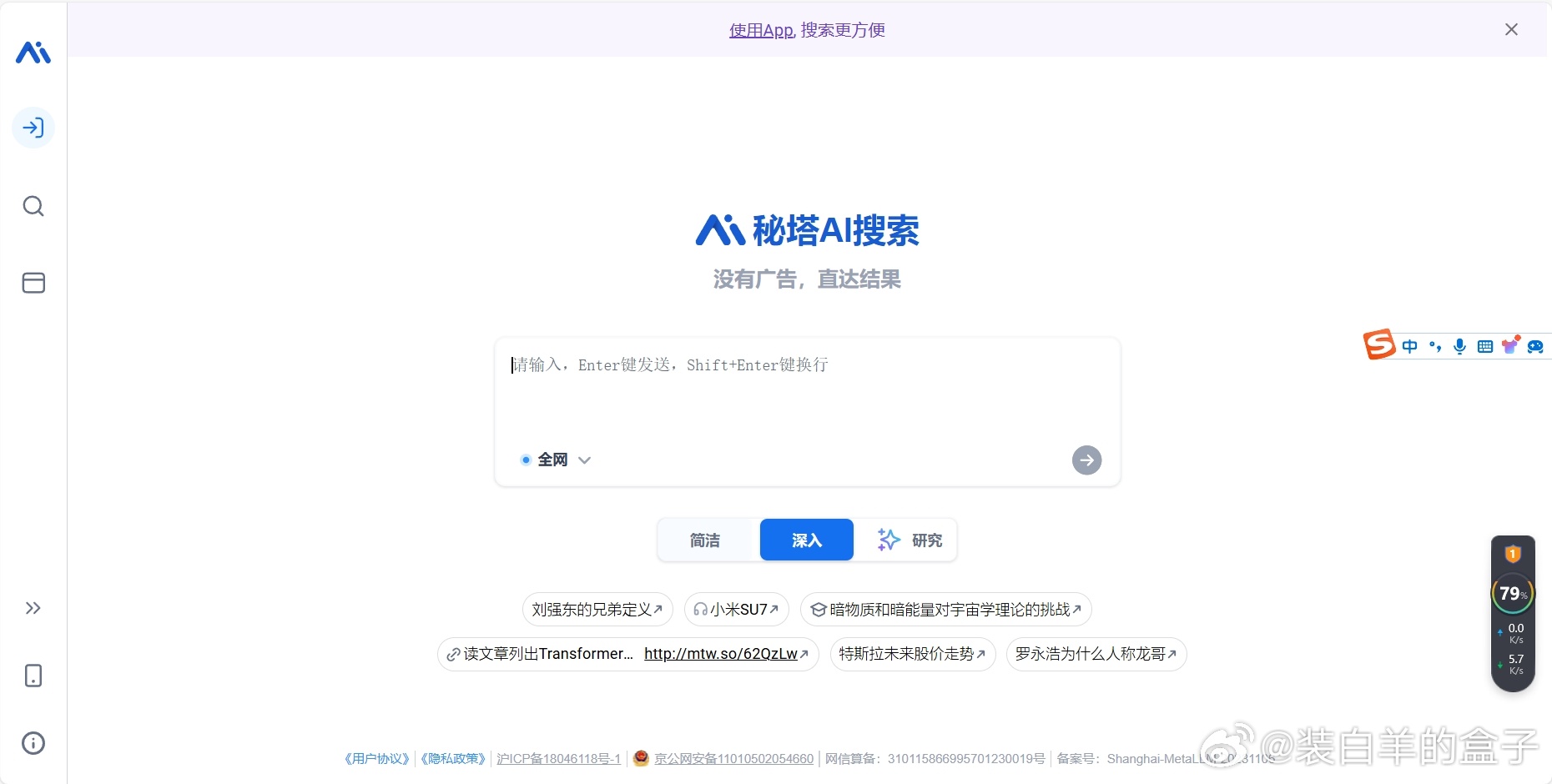Image resolution: width=1552 pixels, height=784 pixels.
Task: Try suggestion 罗永浩为什么人称龙哥
Action: pyautogui.click(x=1096, y=654)
